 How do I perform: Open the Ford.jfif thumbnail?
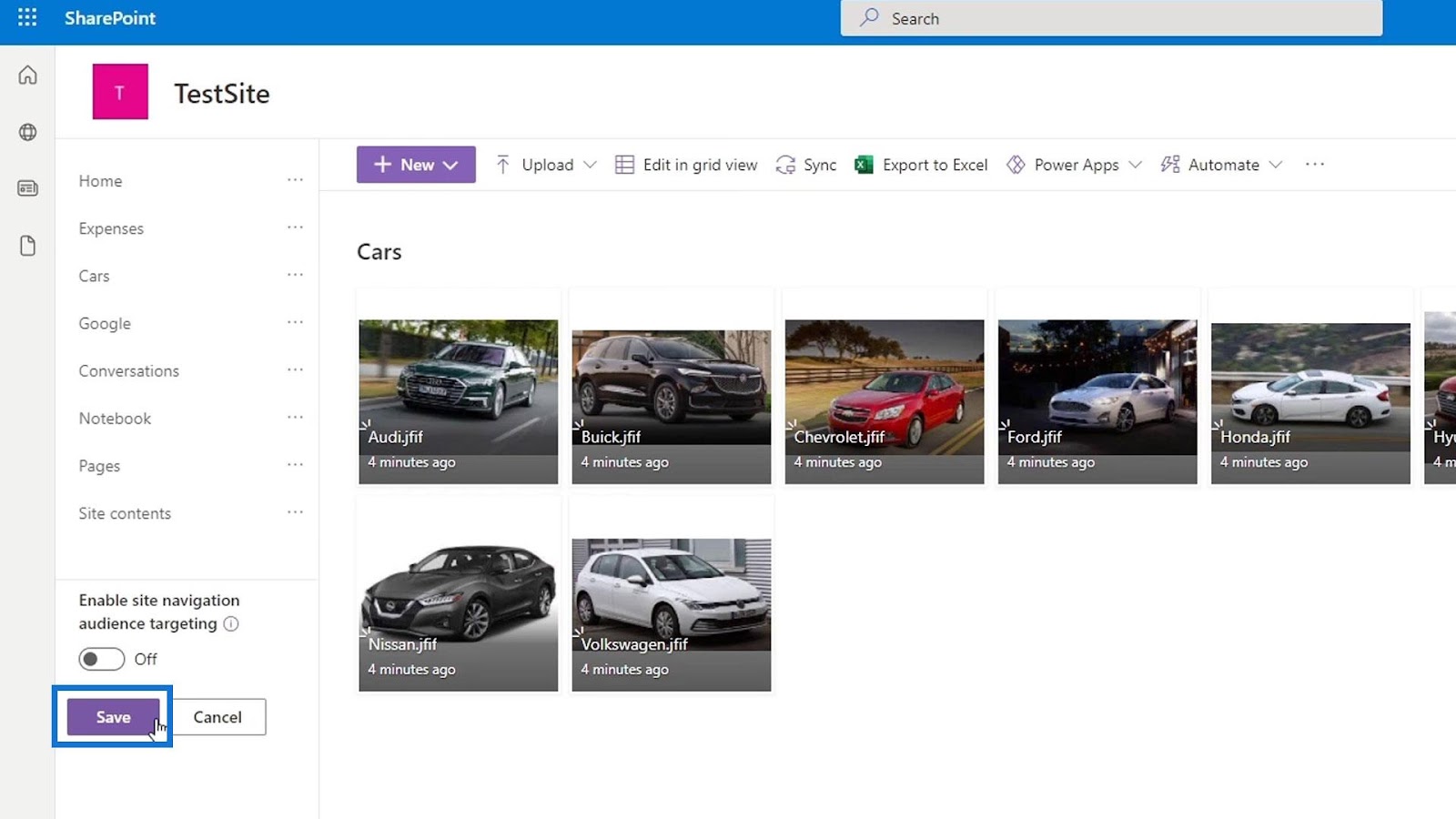pyautogui.click(x=1097, y=401)
